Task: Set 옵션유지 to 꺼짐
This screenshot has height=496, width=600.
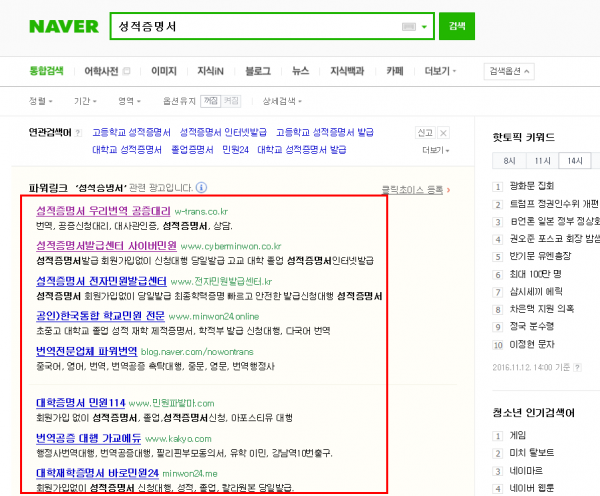Action: click(210, 101)
